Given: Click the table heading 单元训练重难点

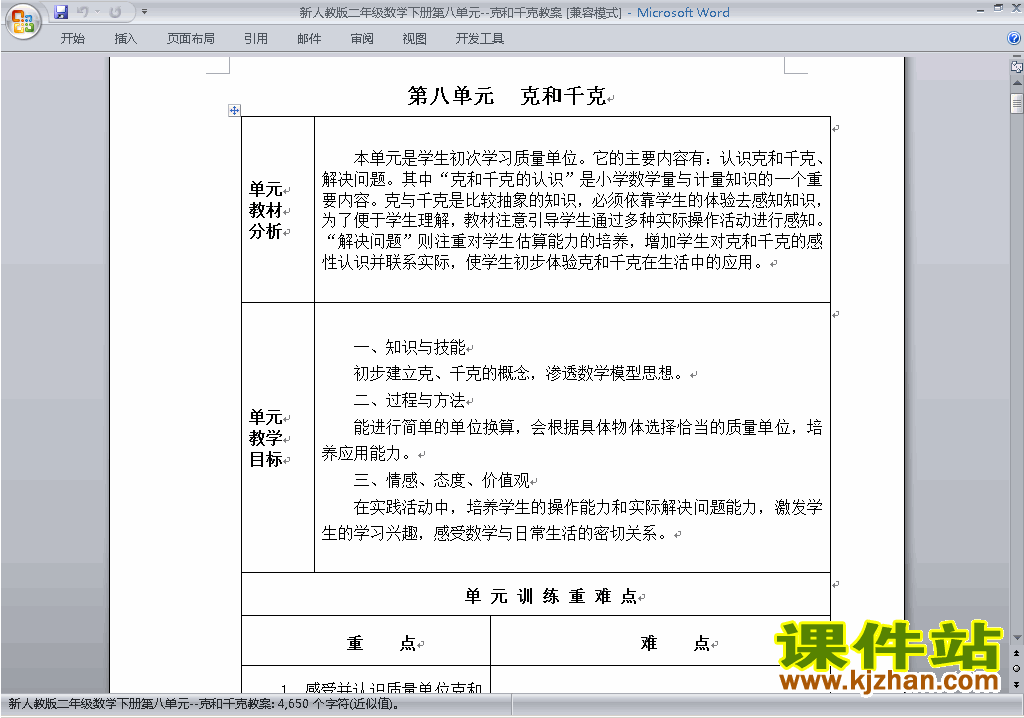Looking at the screenshot, I should [551, 596].
